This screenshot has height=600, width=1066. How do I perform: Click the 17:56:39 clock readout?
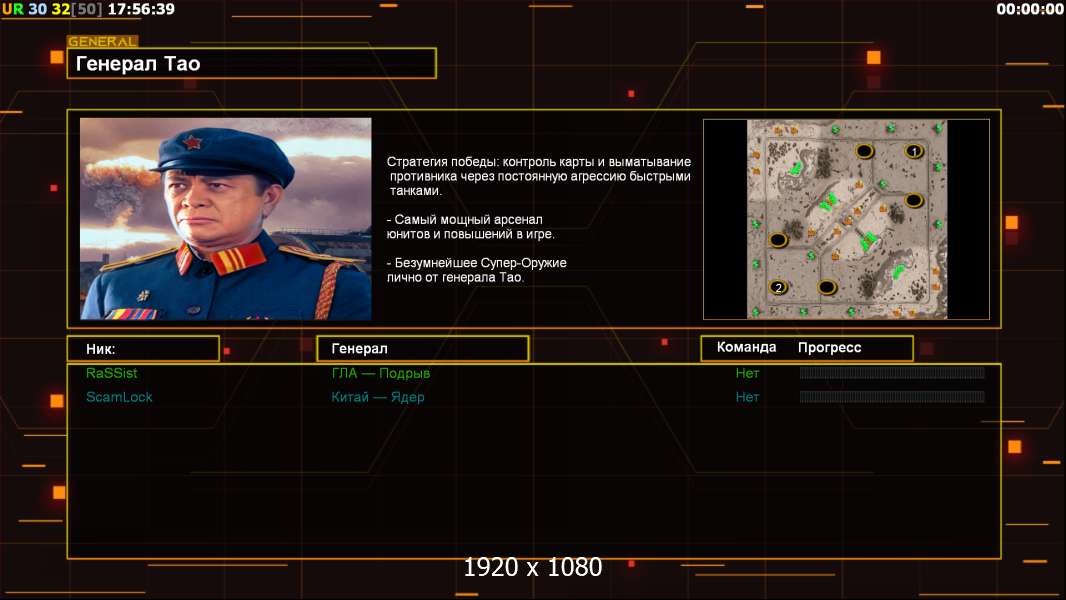tap(141, 9)
